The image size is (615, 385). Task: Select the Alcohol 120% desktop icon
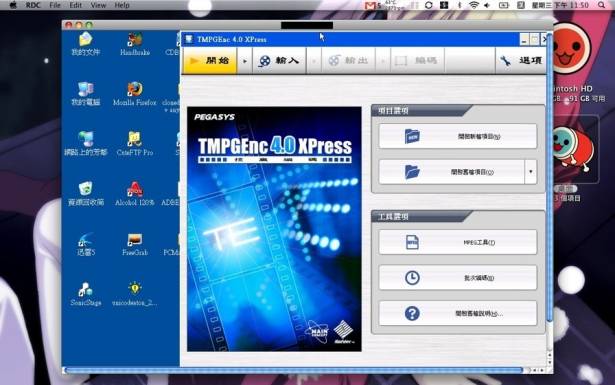pos(135,194)
